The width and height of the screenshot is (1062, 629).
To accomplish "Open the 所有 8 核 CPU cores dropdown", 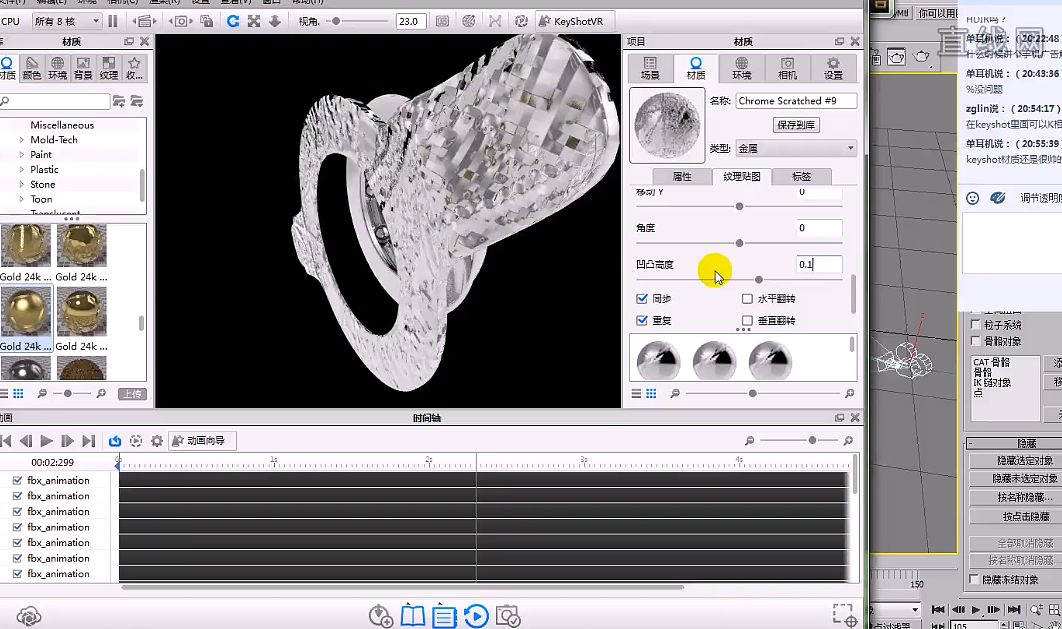I will click(67, 21).
